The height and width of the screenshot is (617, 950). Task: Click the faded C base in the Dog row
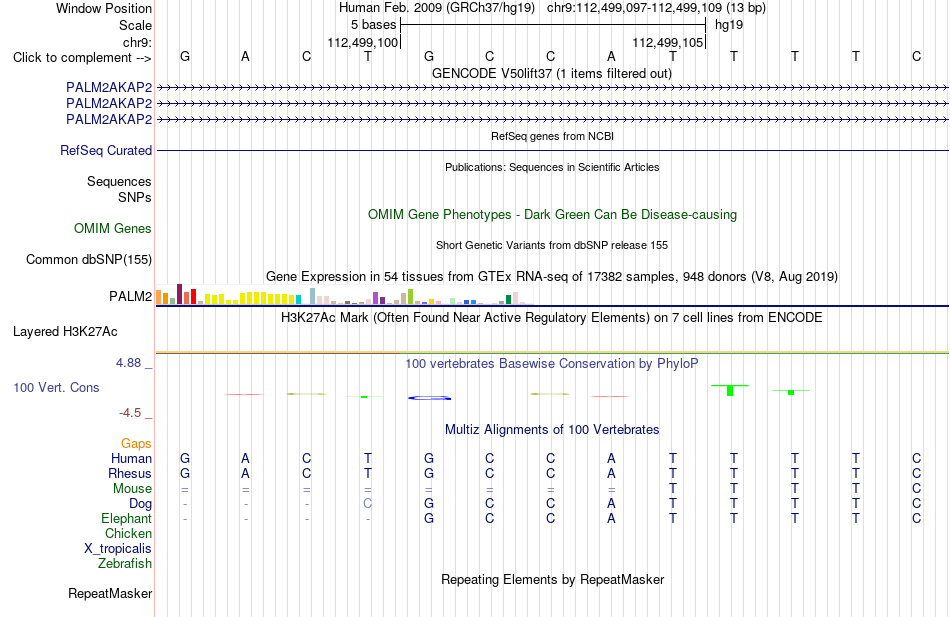[x=367, y=504]
